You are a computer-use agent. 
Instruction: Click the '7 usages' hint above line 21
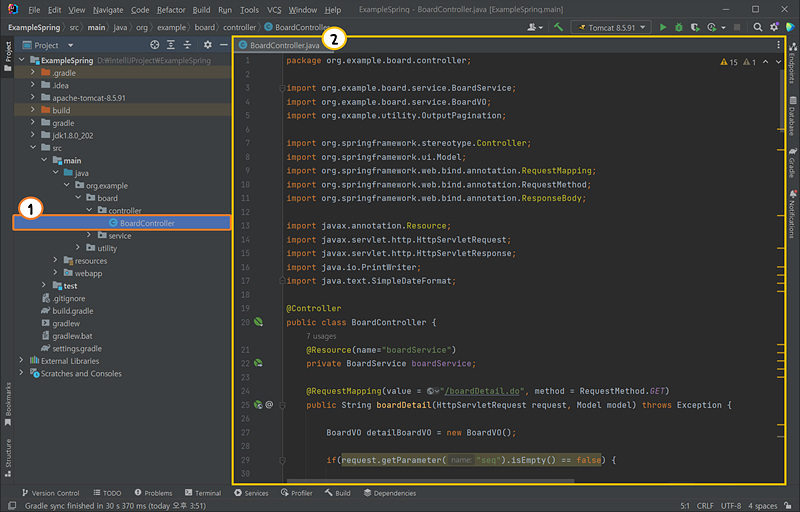pos(321,336)
